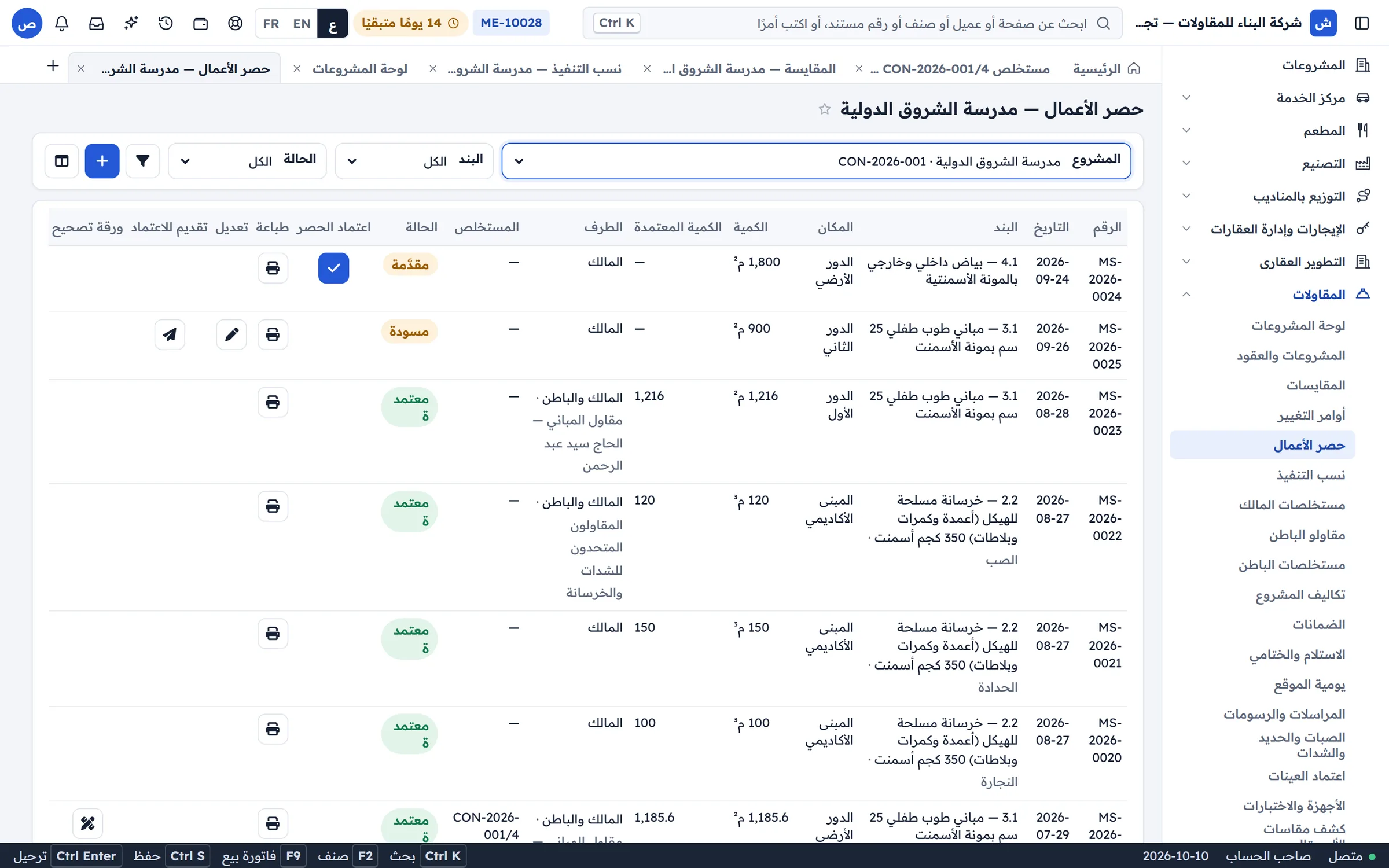Click the wallet icon in top bar
This screenshot has width=1389, height=868.
pyautogui.click(x=201, y=23)
